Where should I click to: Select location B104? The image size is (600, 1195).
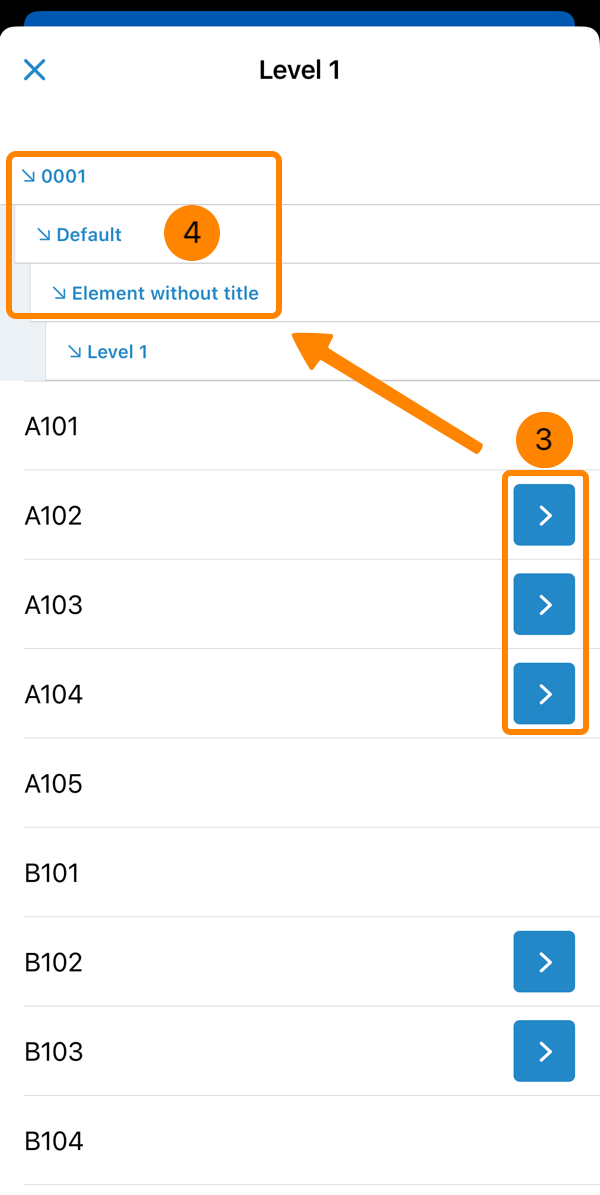[54, 1141]
